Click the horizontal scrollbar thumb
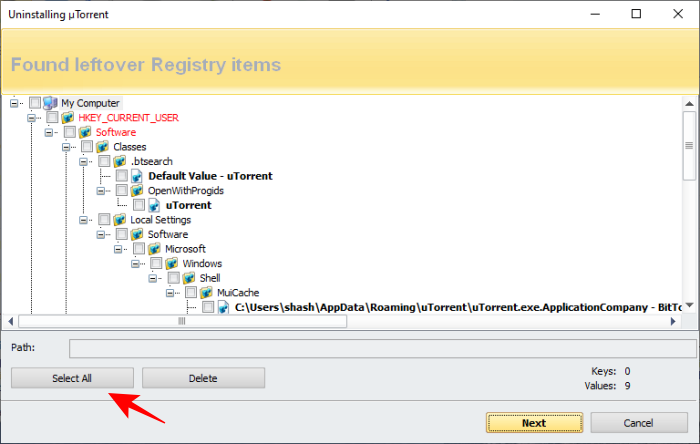The height and width of the screenshot is (444, 700). click(182, 321)
